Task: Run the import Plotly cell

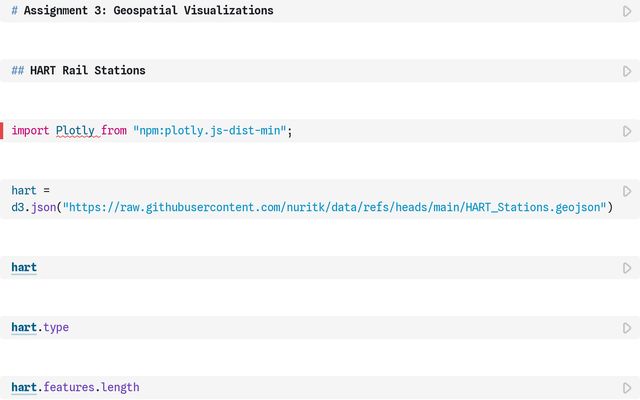Action: coord(627,131)
